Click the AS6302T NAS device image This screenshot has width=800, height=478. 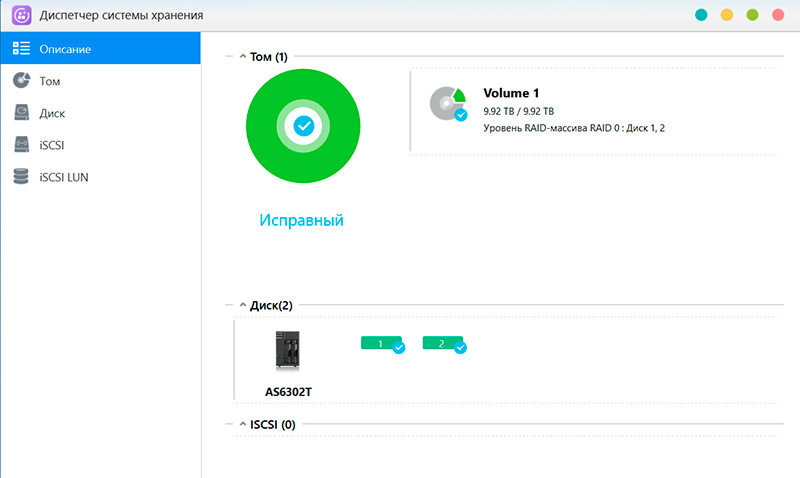[x=287, y=352]
